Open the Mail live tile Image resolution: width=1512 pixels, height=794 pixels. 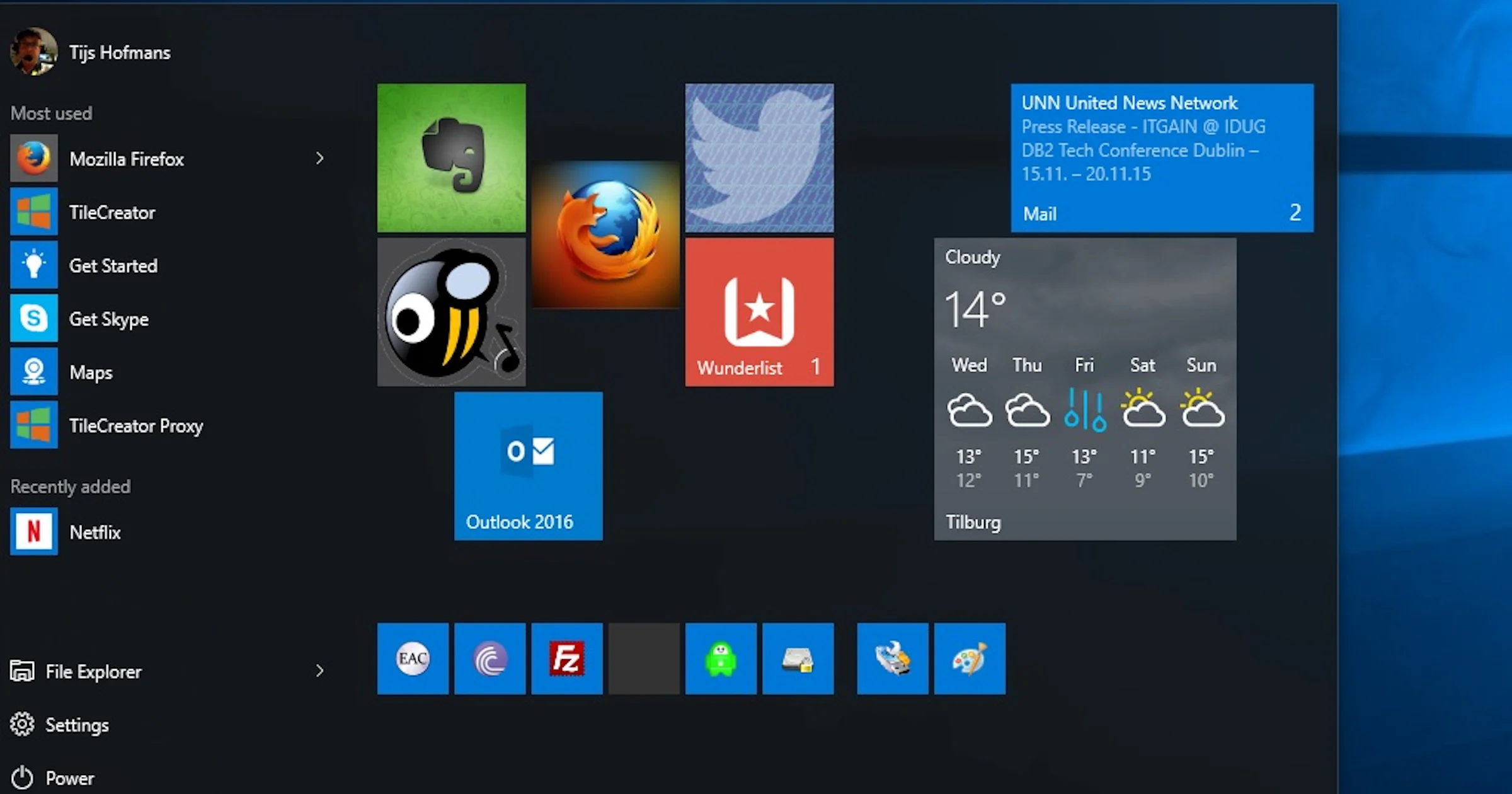1162,158
